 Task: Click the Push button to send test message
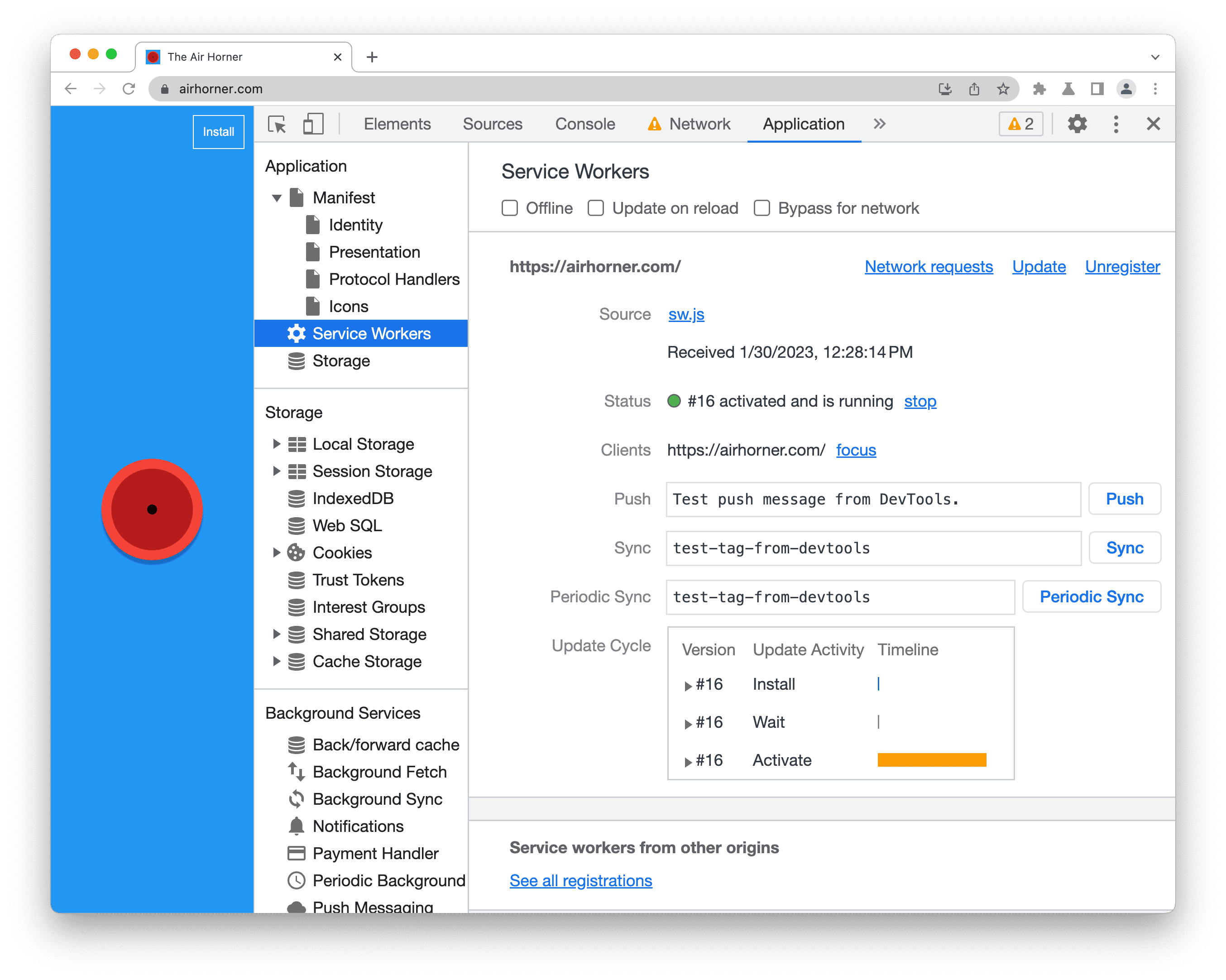[x=1124, y=498]
